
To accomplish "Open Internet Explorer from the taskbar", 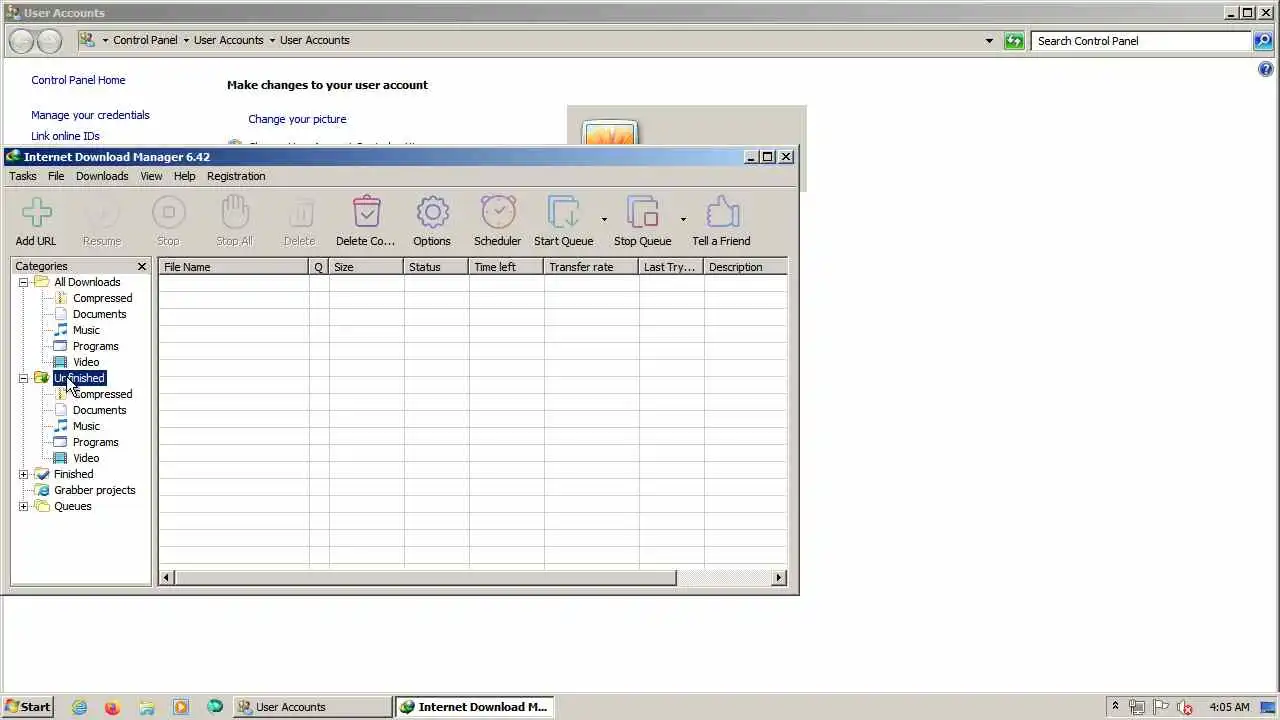I will pyautogui.click(x=79, y=707).
